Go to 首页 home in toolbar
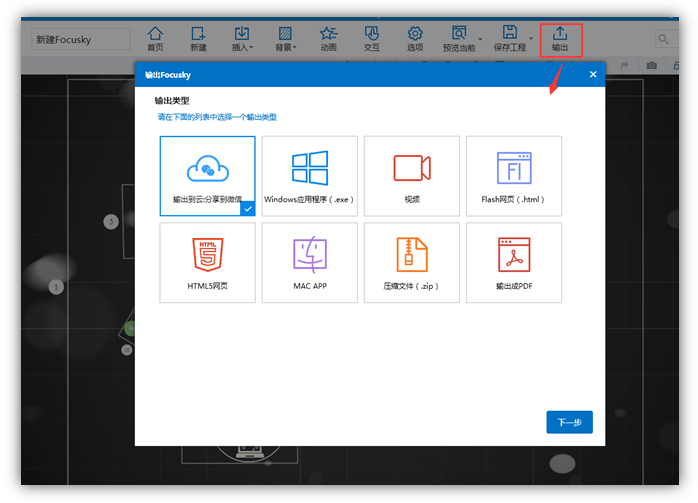This screenshot has width=698, height=503. pyautogui.click(x=155, y=39)
